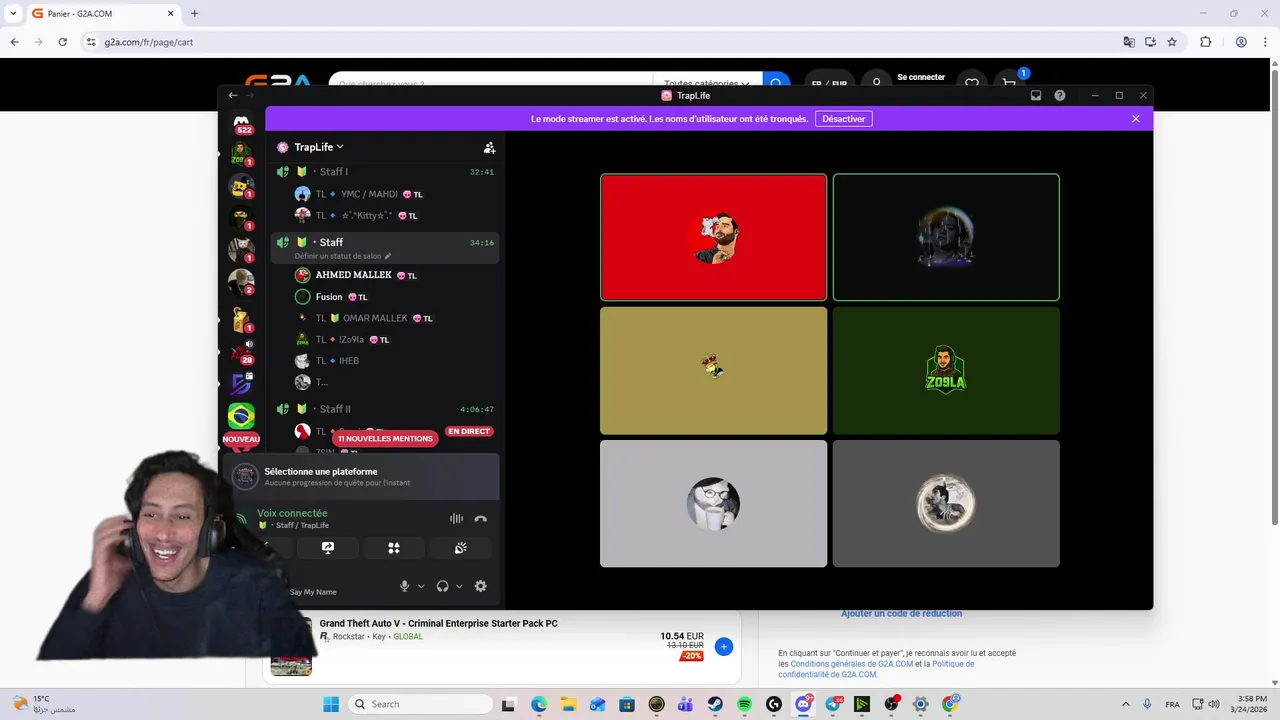
Task: Switch FRA keyboard language in tray
Action: pyautogui.click(x=1172, y=704)
